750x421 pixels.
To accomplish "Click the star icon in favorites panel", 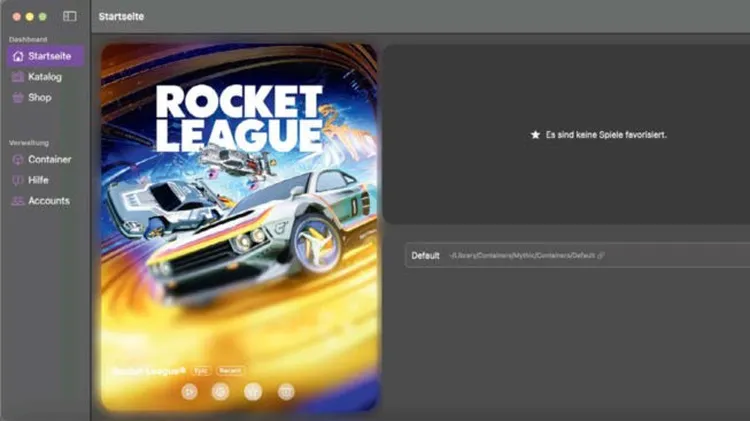I will tap(535, 135).
